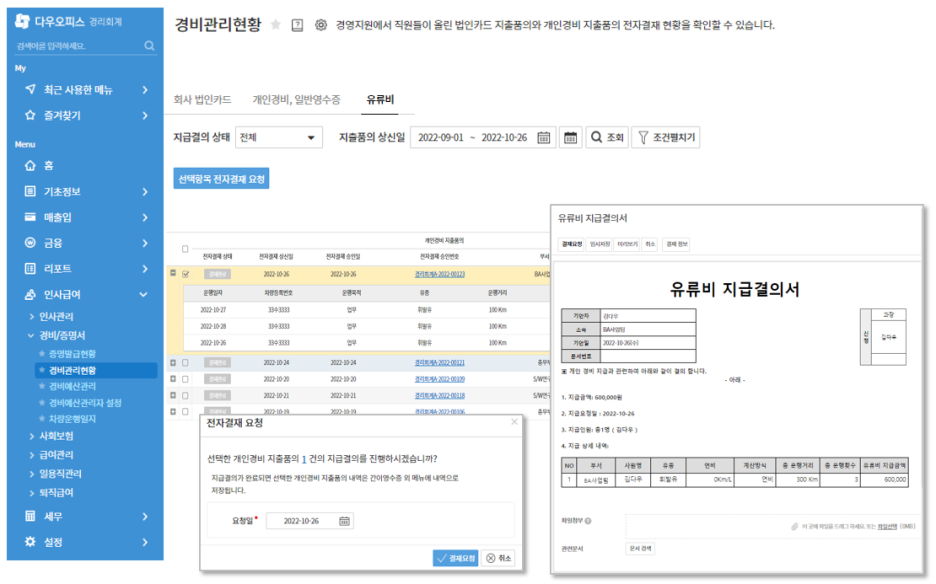Click the 즐겨찾기 star in the sidebar
The width and height of the screenshot is (936, 584).
tap(32, 115)
